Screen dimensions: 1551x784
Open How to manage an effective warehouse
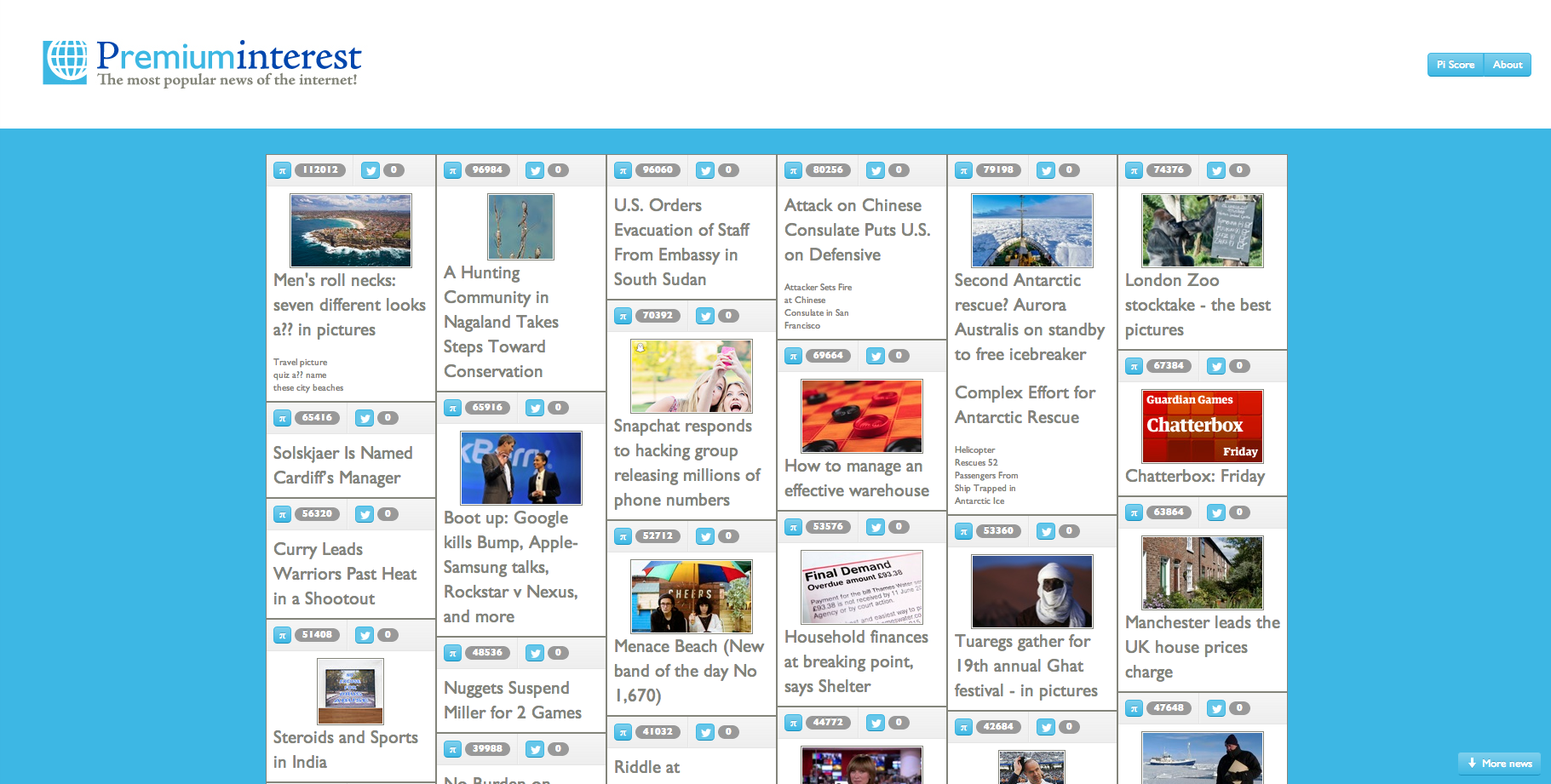point(857,478)
